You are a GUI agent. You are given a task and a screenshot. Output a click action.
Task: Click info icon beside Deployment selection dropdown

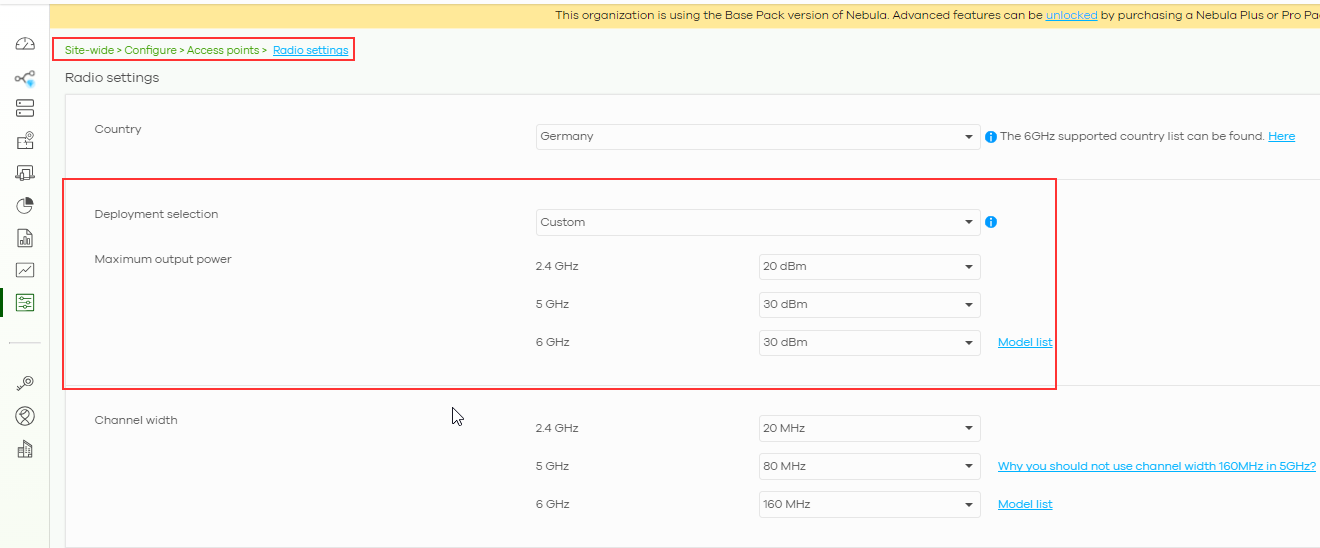point(991,222)
